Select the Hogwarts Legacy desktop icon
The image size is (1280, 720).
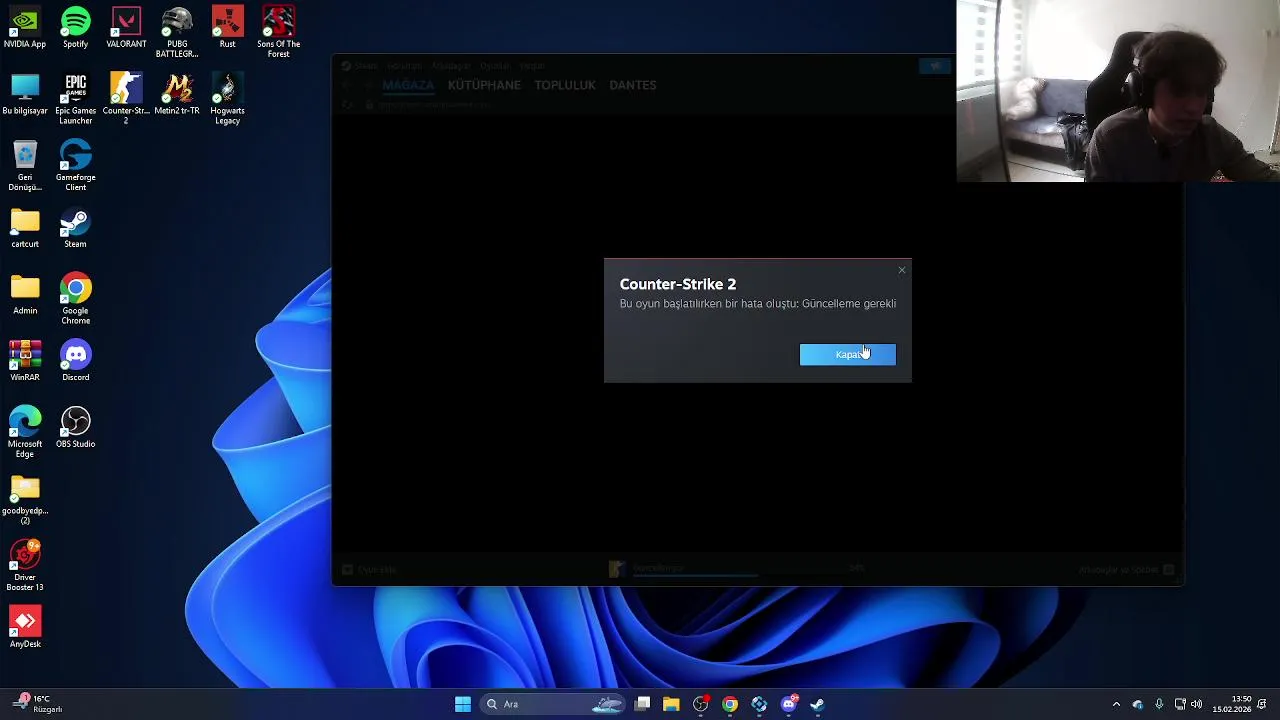(x=227, y=100)
